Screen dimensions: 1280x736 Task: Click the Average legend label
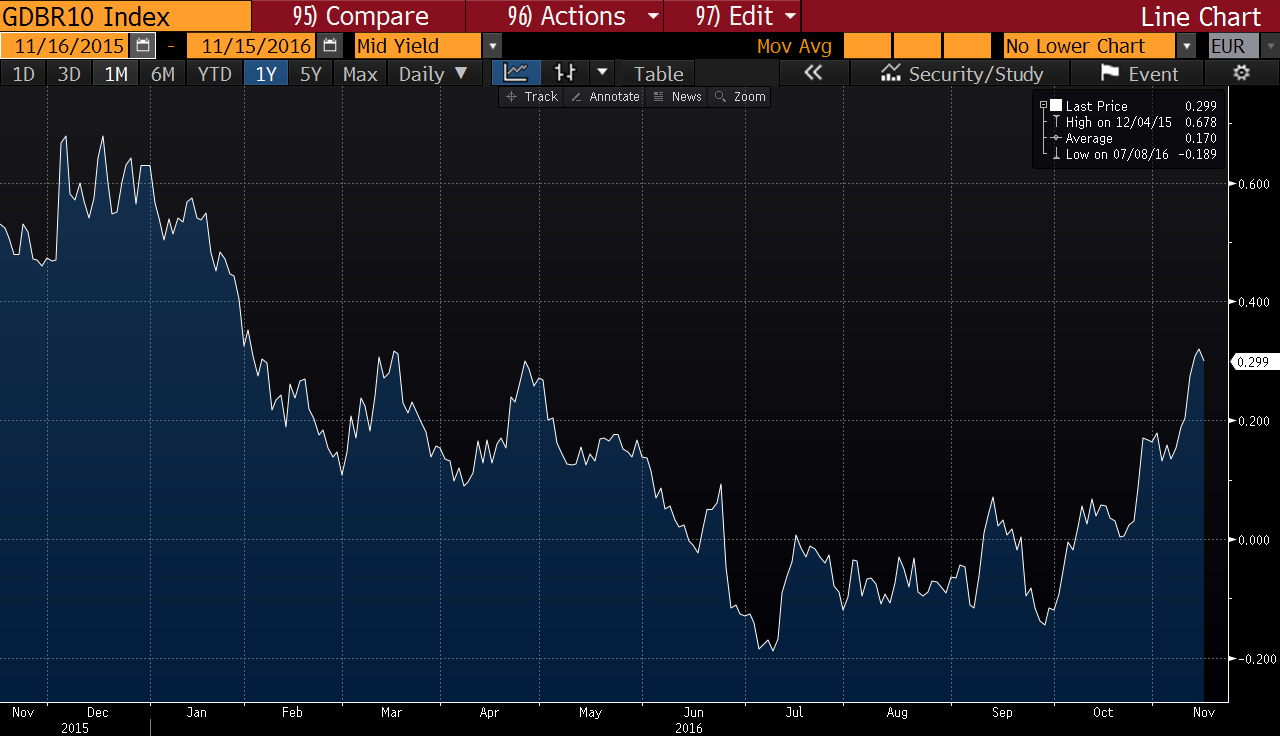[1089, 138]
